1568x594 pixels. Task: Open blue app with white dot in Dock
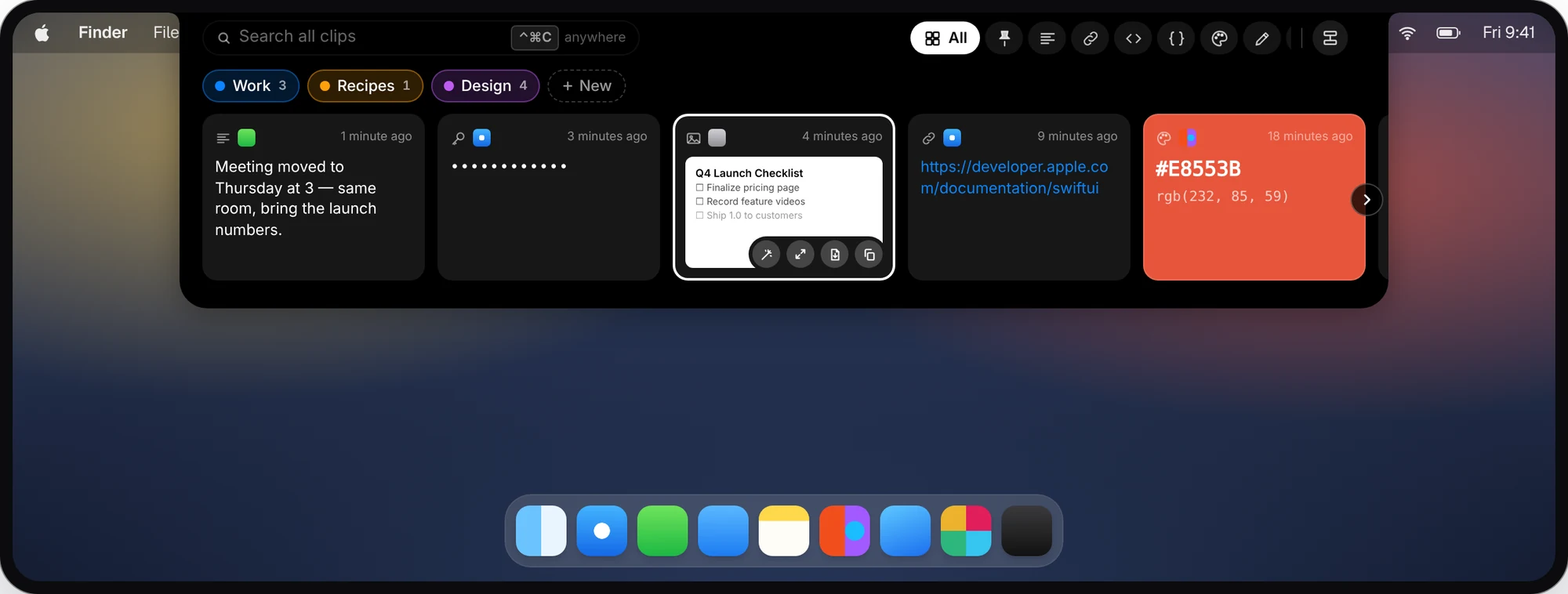coord(602,531)
